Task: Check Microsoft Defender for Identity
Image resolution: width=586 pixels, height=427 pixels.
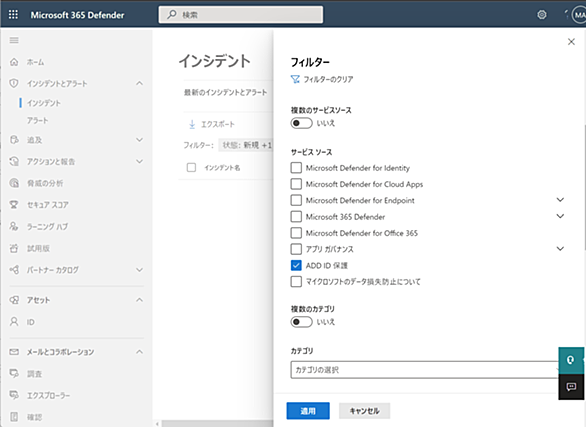Action: click(296, 168)
